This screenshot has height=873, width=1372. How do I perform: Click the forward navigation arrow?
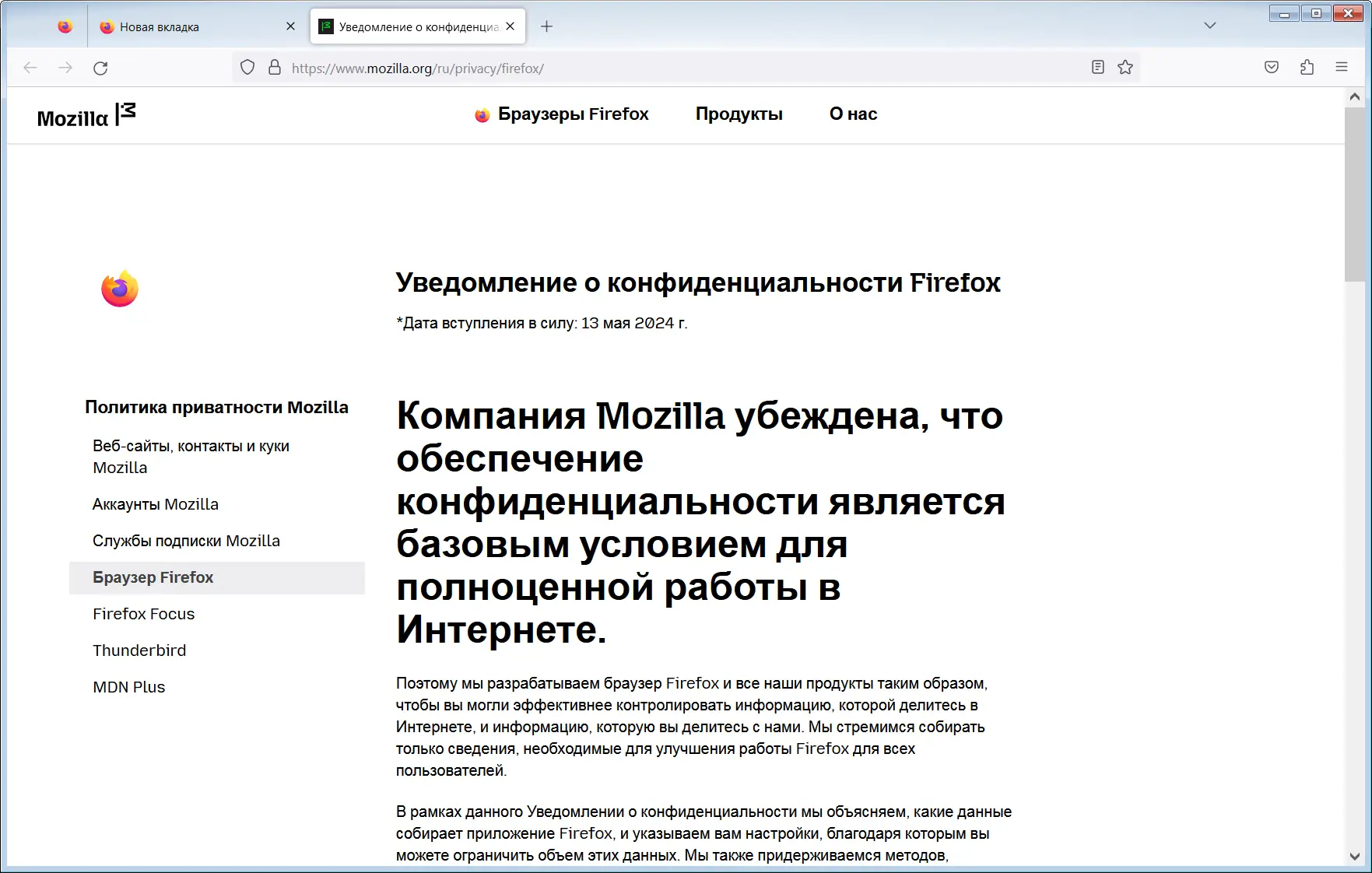pos(65,68)
